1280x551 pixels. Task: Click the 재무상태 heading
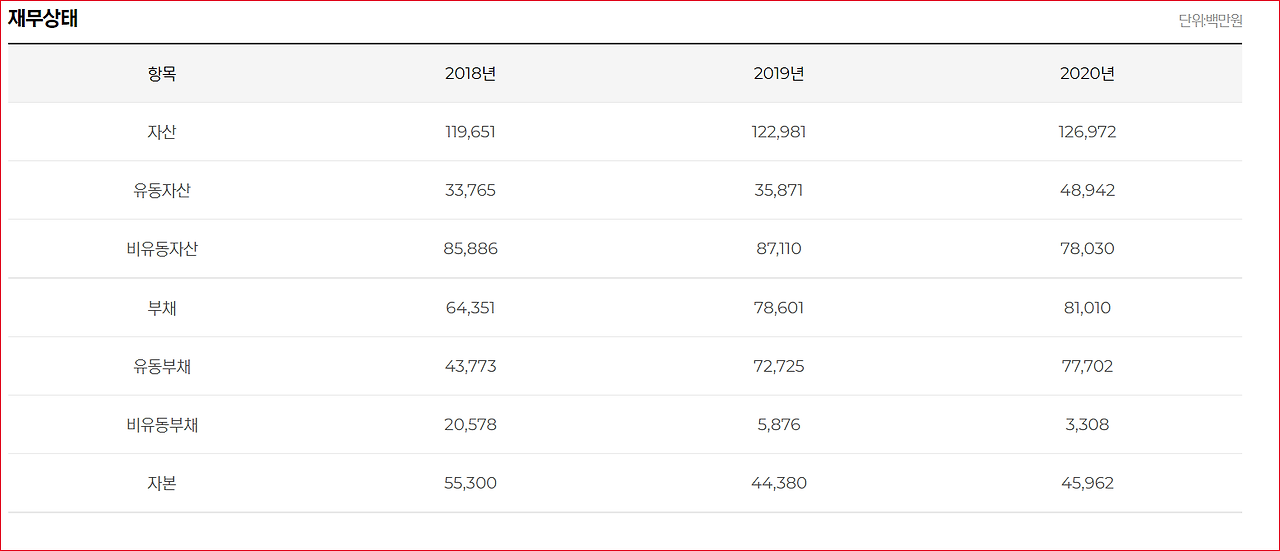pos(43,19)
